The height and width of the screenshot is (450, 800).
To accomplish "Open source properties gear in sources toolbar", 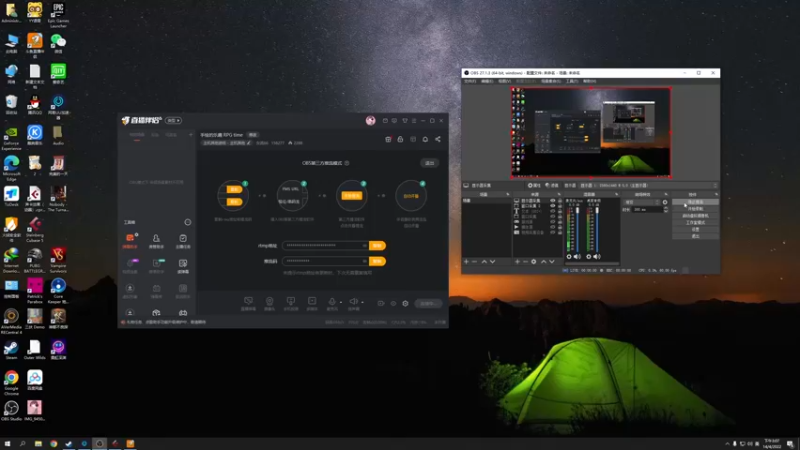I will click(x=534, y=262).
